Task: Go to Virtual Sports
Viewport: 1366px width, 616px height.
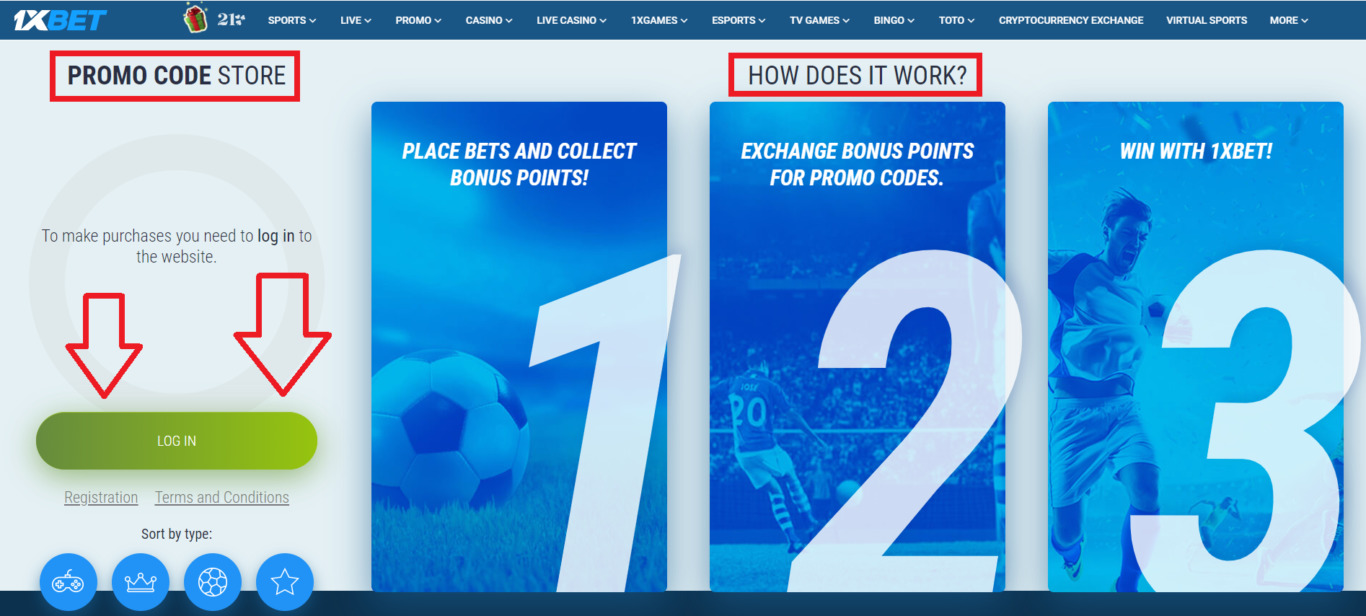Action: pos(1206,20)
